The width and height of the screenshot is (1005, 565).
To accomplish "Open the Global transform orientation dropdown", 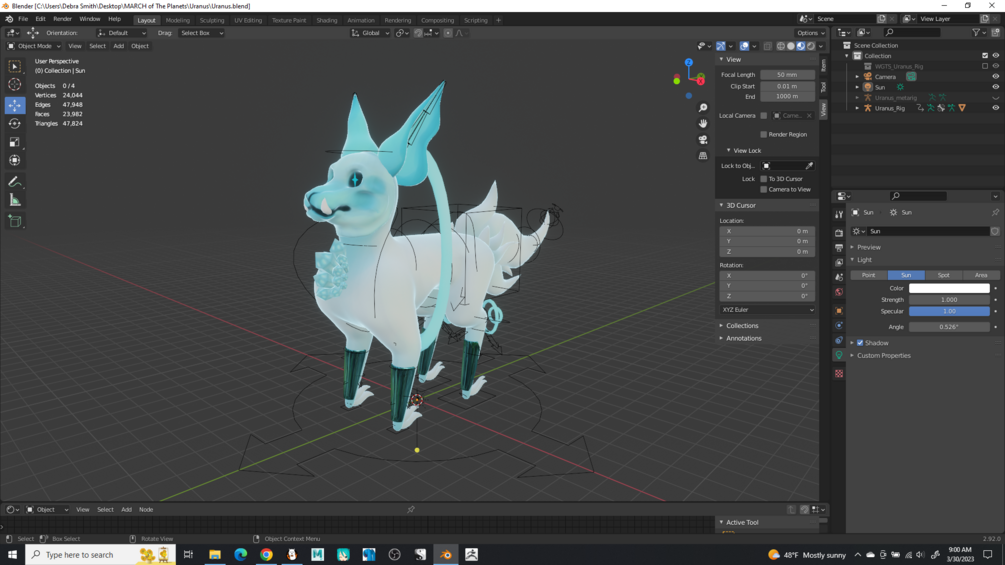I will click(370, 33).
